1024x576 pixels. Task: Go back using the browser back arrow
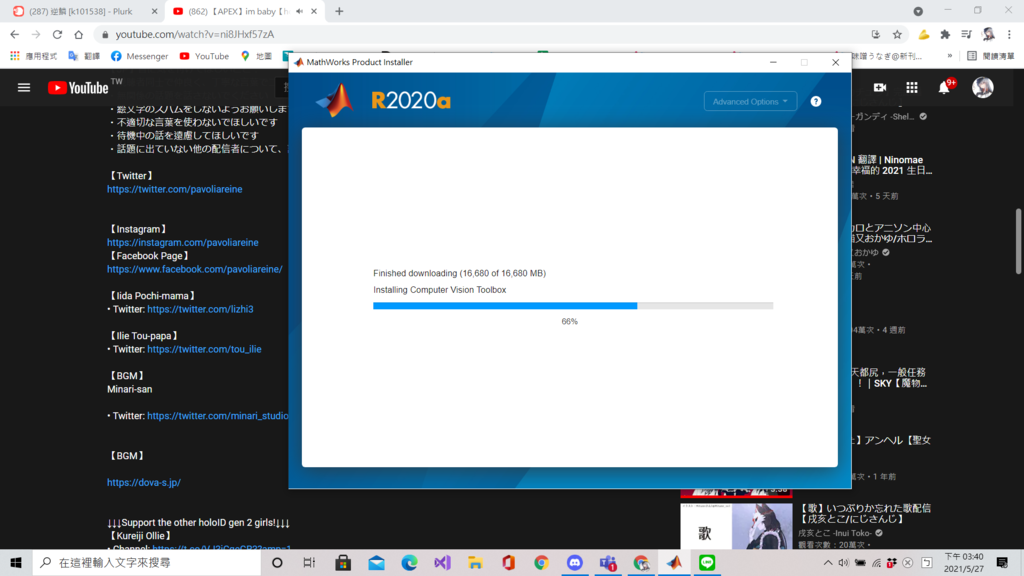click(14, 34)
